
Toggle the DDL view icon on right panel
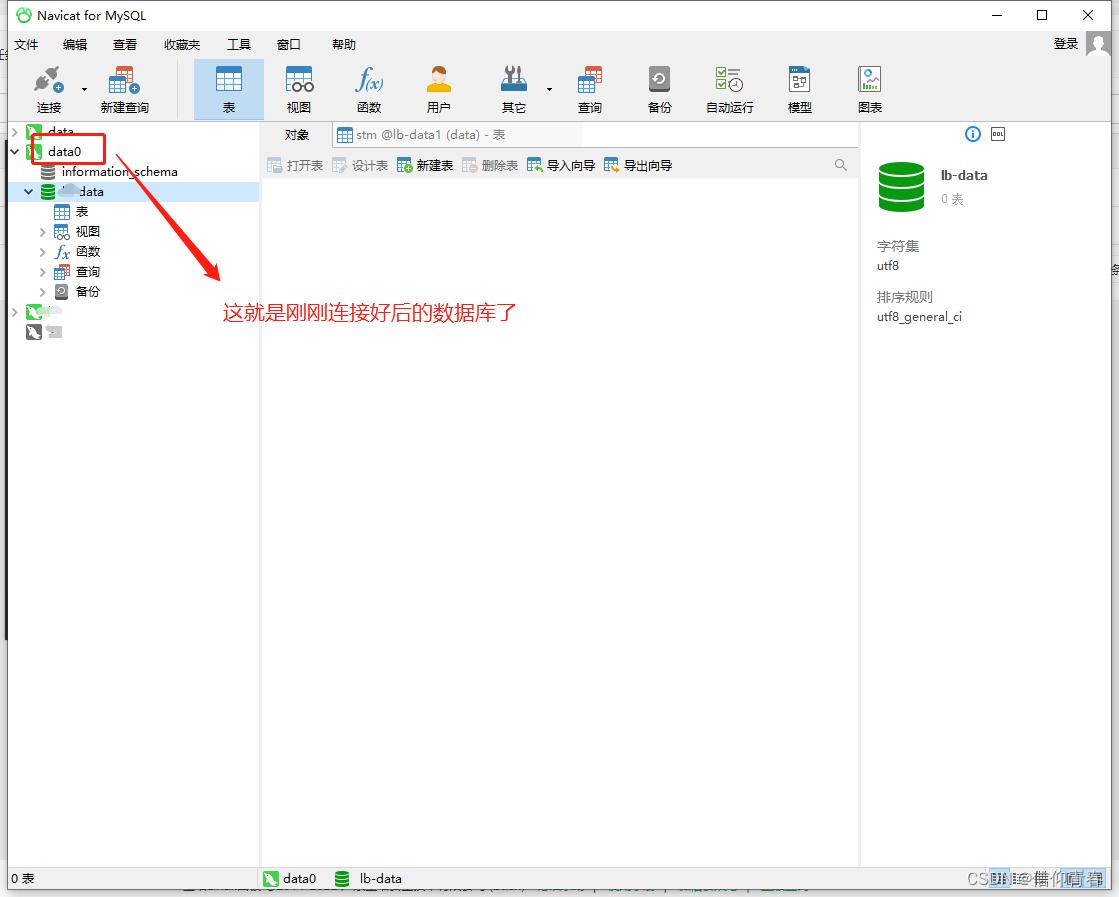point(997,134)
